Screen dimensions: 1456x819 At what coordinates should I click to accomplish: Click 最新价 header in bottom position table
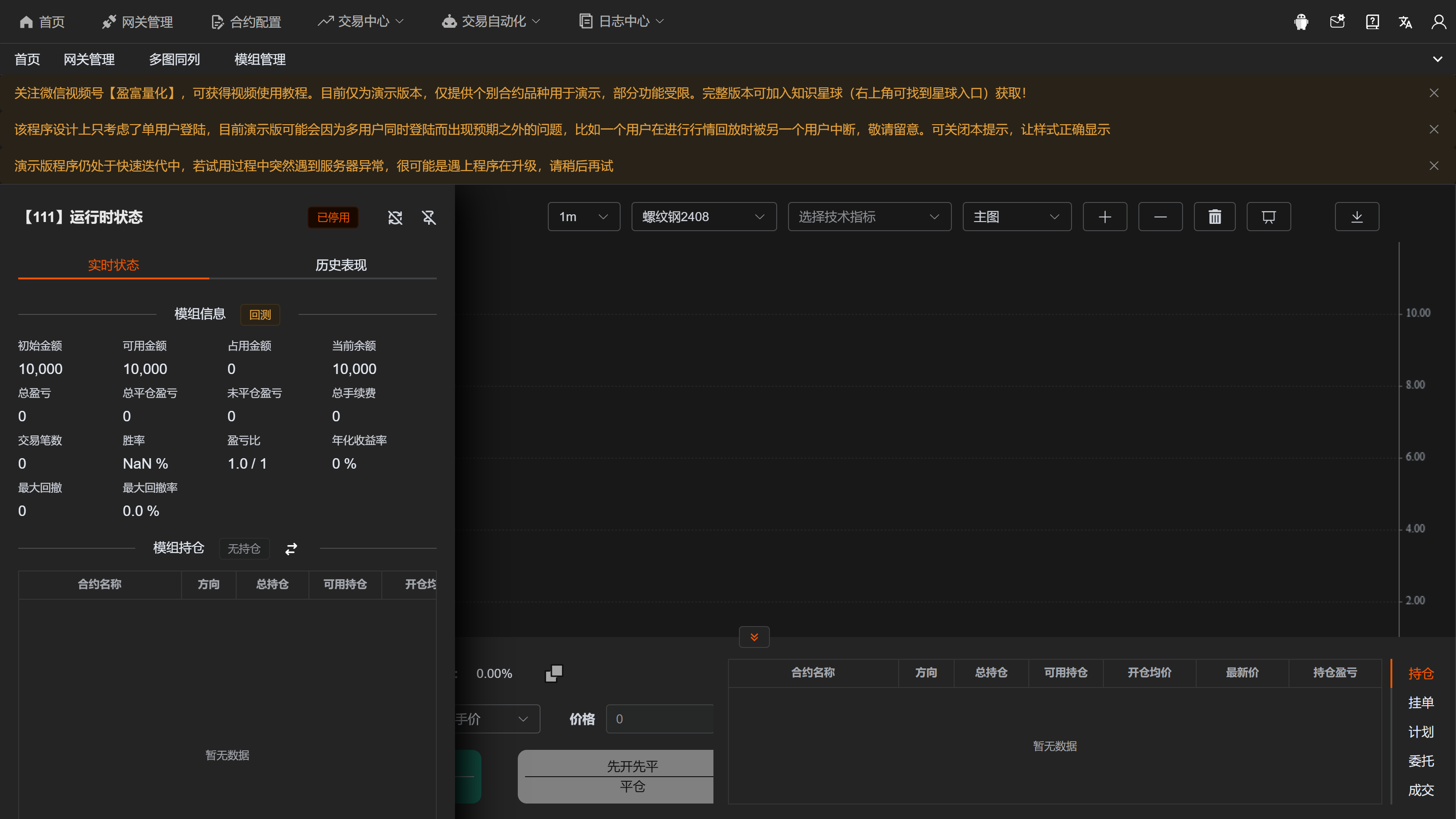[x=1242, y=672]
